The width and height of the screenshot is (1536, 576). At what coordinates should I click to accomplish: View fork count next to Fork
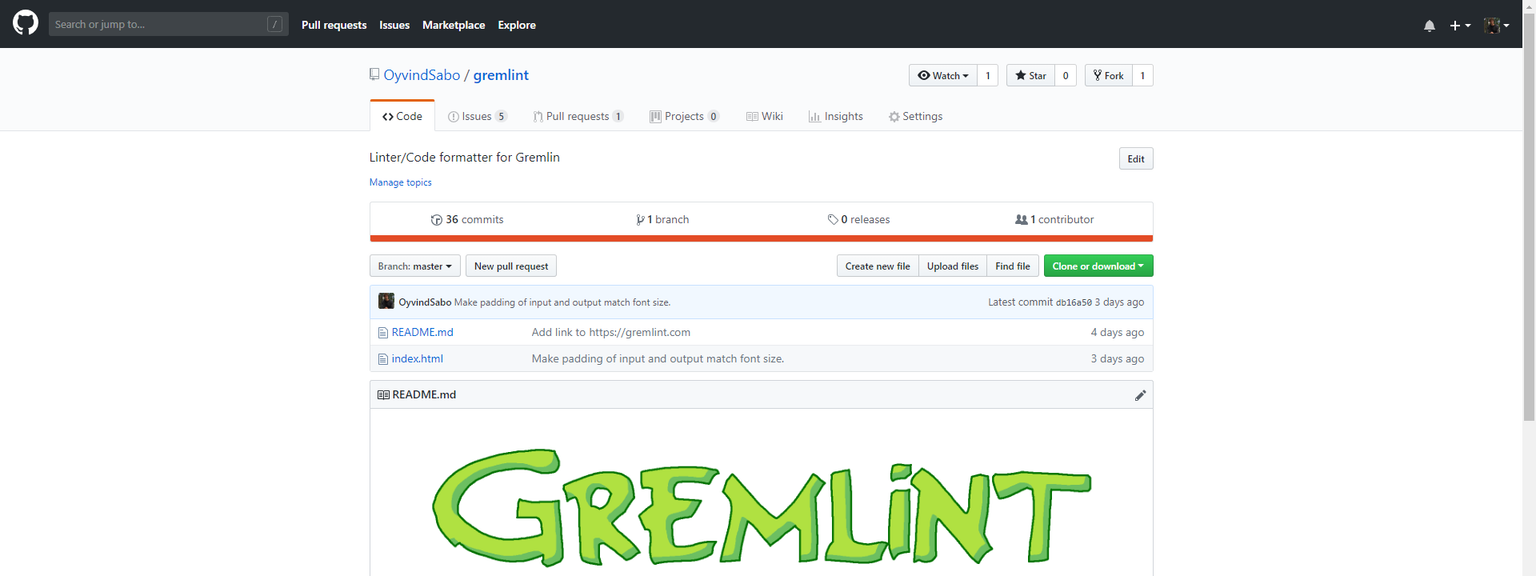pyautogui.click(x=1143, y=75)
